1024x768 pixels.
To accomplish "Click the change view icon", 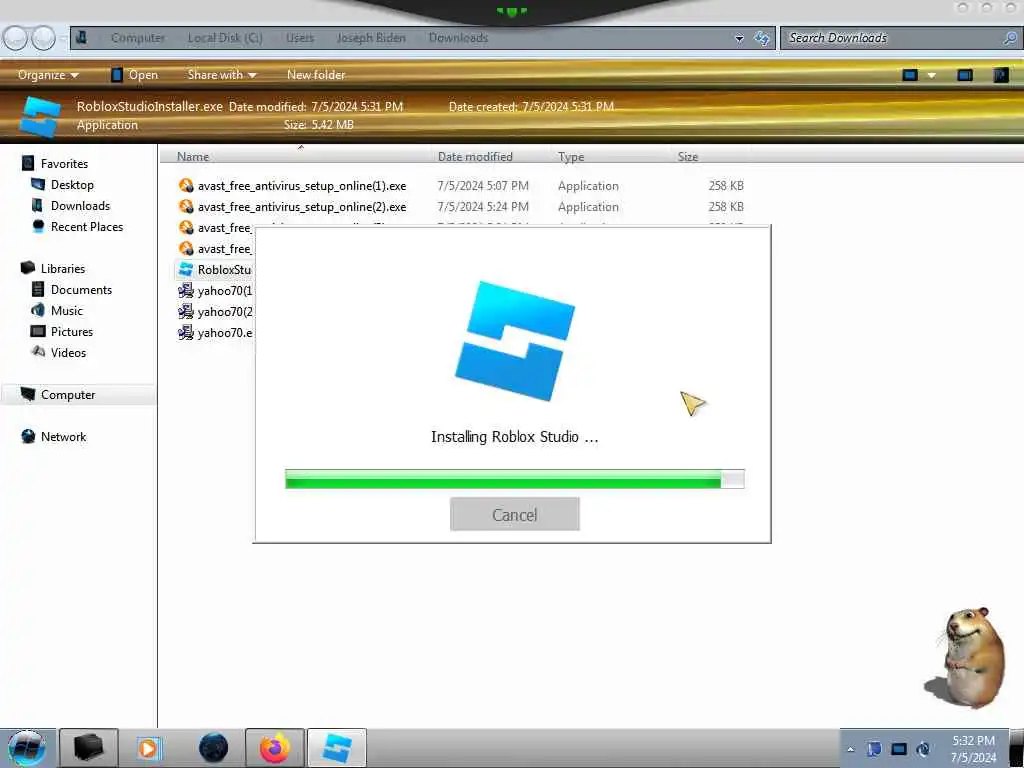I will tap(910, 75).
